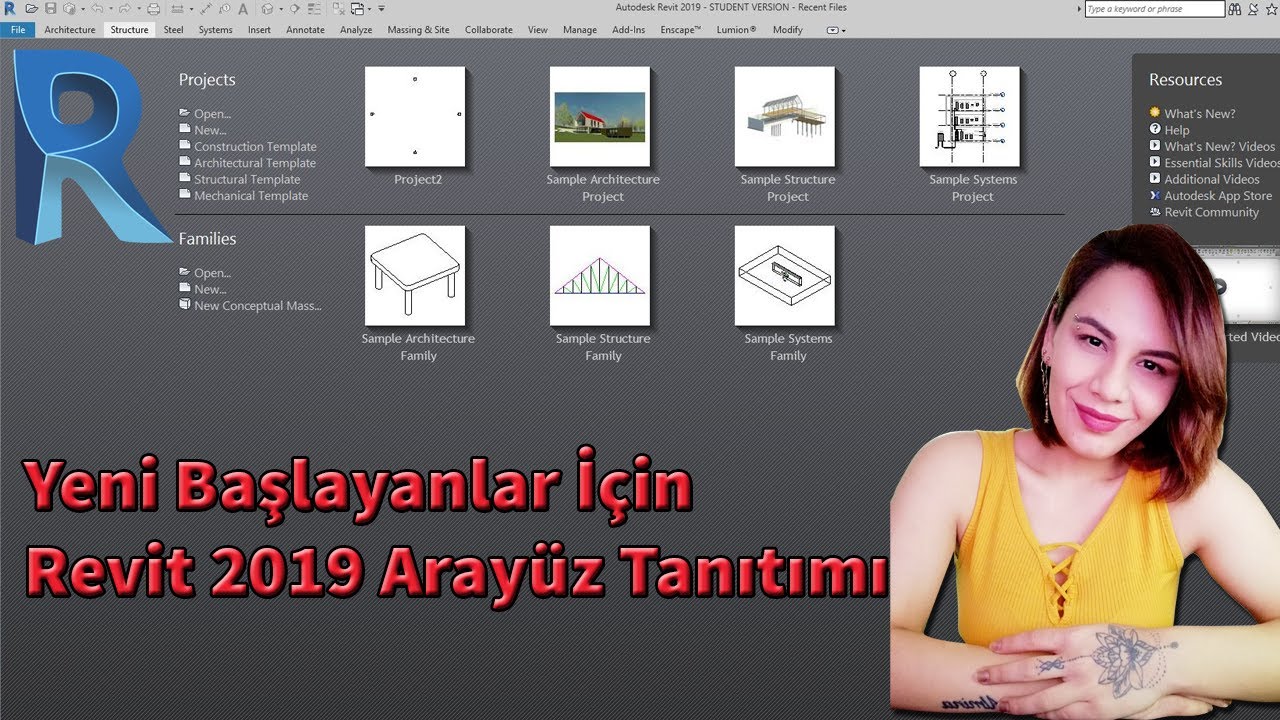Open the Switch Windows dropdown arrow

(370, 8)
